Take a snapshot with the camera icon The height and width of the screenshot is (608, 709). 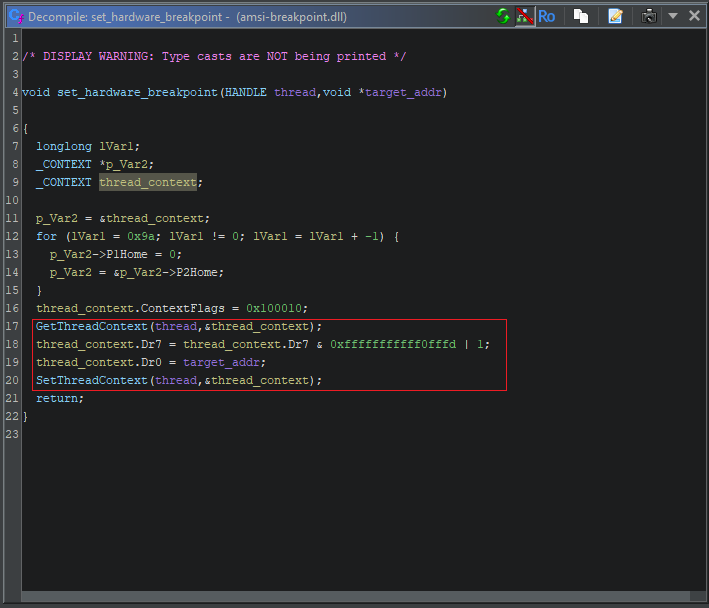click(649, 17)
